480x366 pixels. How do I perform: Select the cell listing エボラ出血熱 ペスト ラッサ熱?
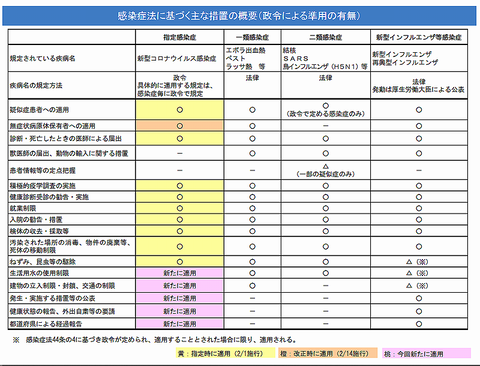pyautogui.click(x=252, y=58)
